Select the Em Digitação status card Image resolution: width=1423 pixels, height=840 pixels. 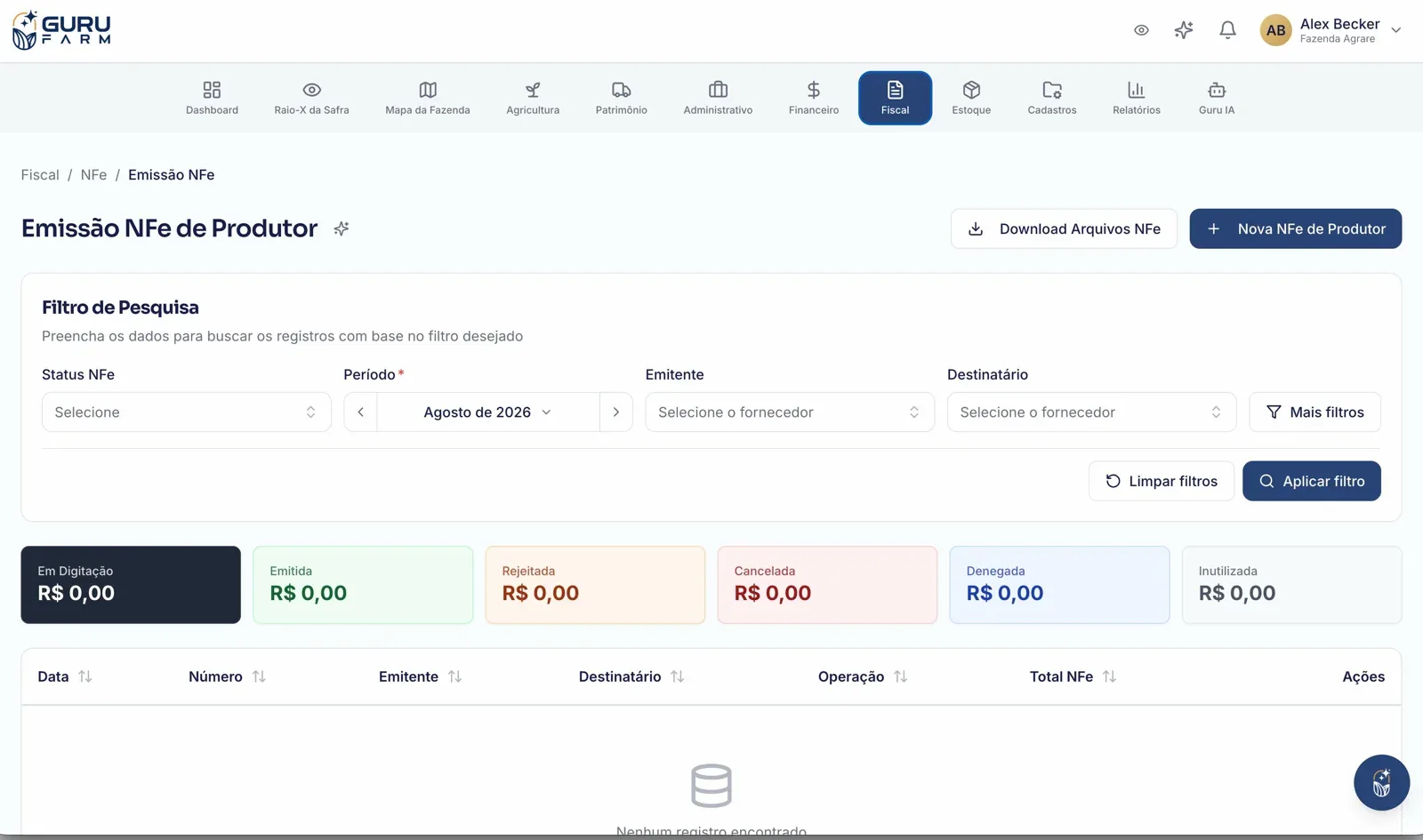[131, 585]
